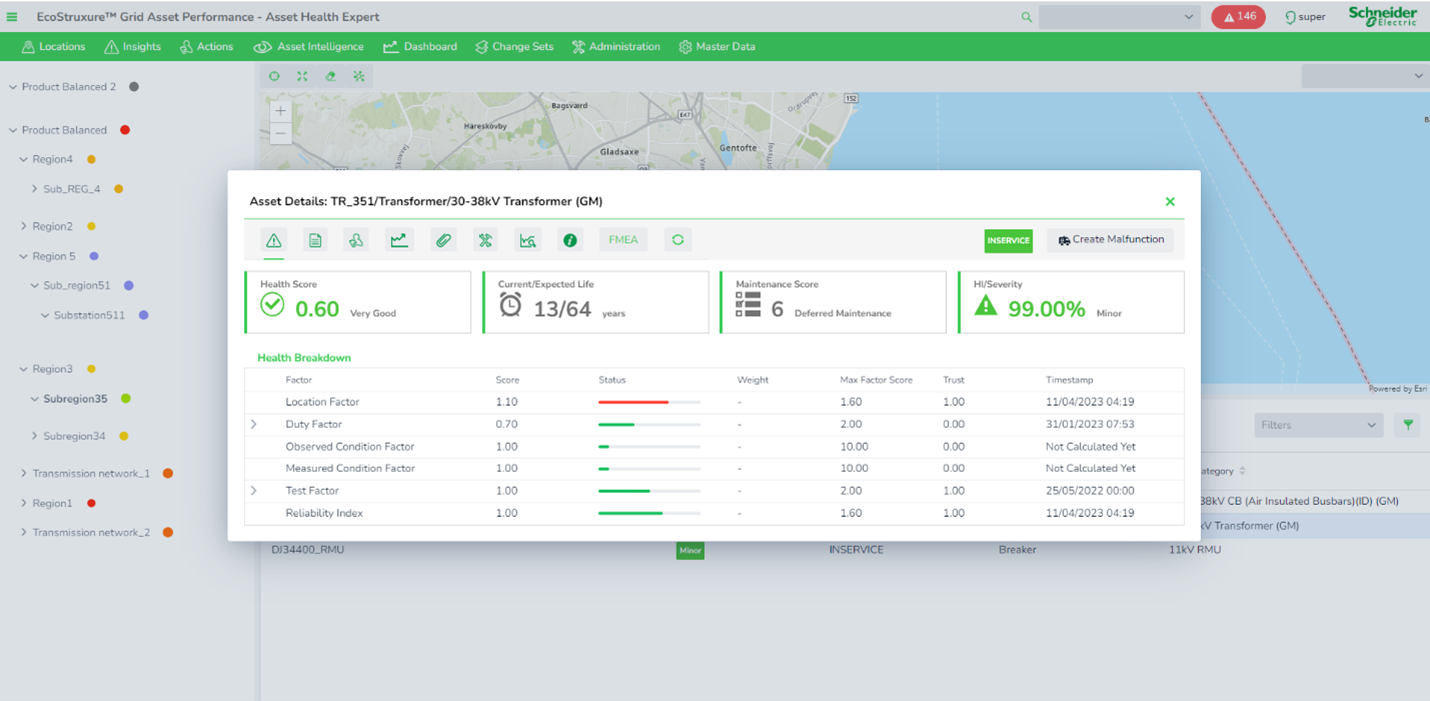Click the map locate target tool

(x=274, y=76)
